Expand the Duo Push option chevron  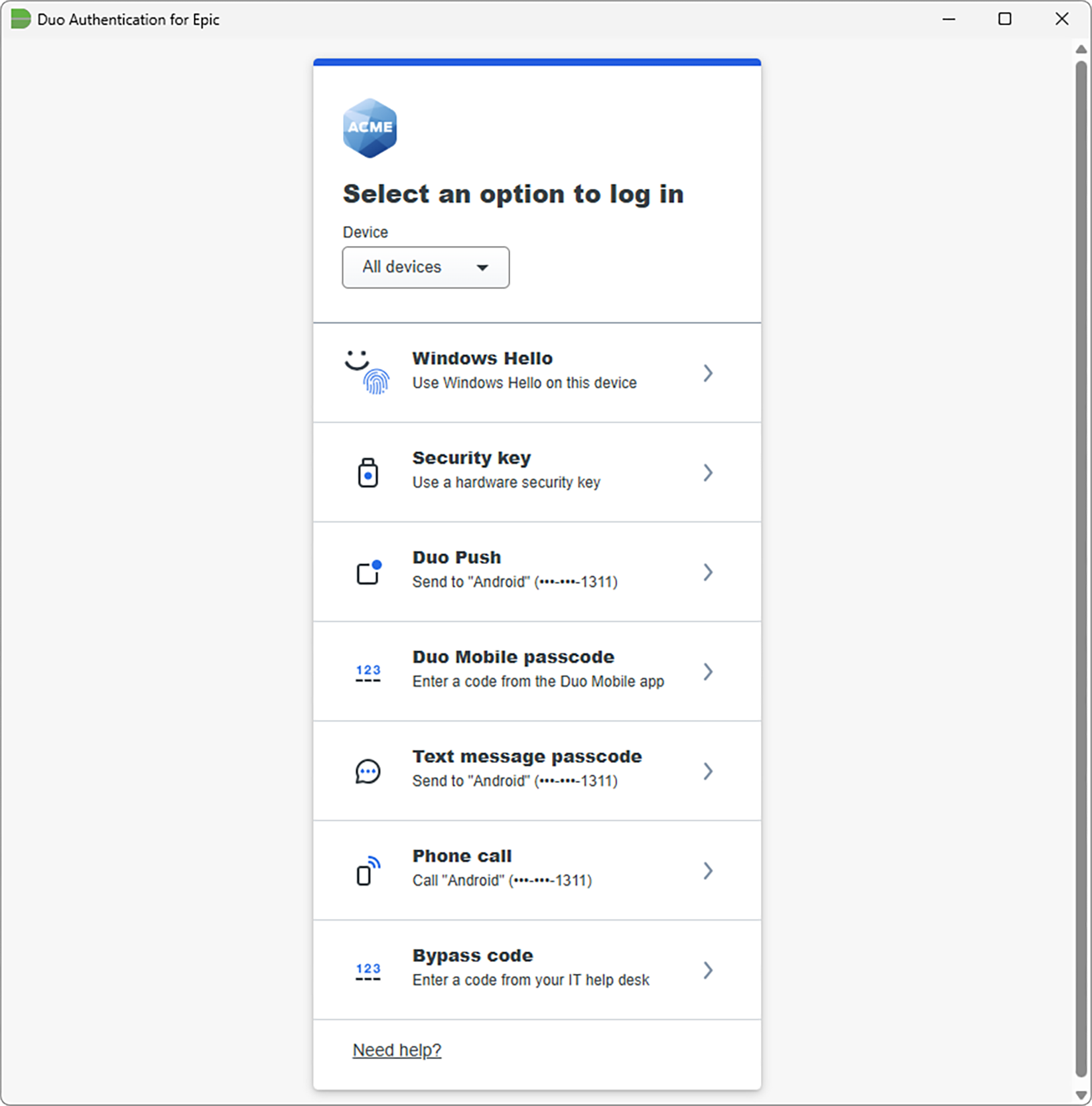tap(708, 572)
